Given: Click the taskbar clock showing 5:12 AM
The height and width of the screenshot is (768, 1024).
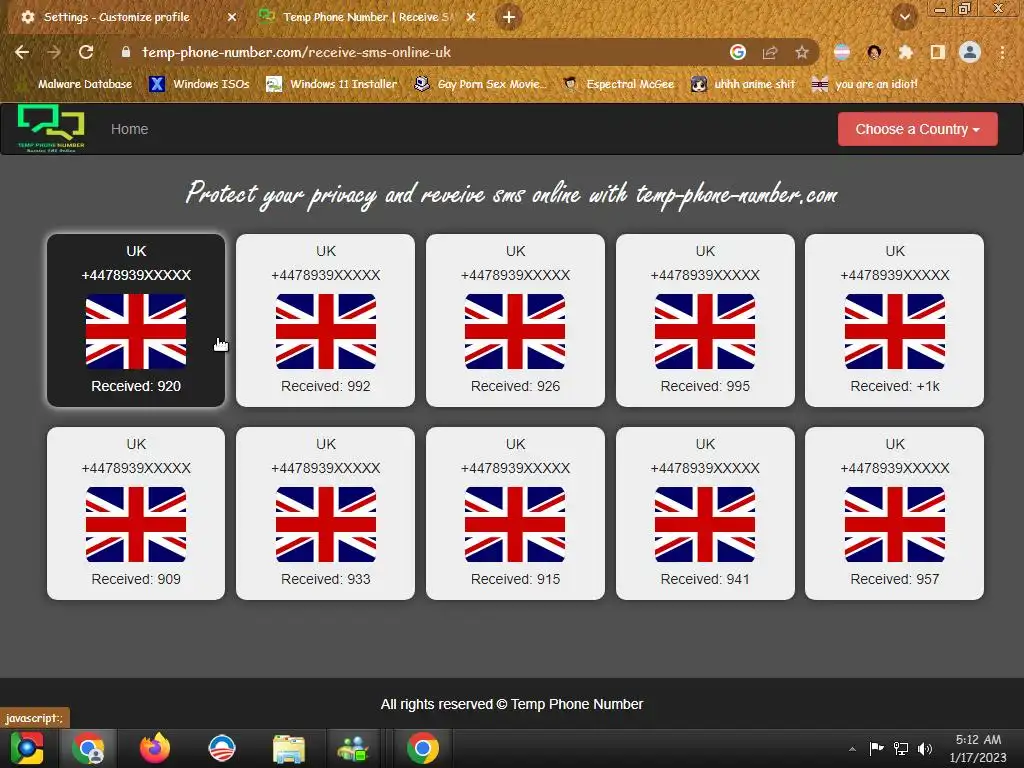Looking at the screenshot, I should [x=978, y=748].
